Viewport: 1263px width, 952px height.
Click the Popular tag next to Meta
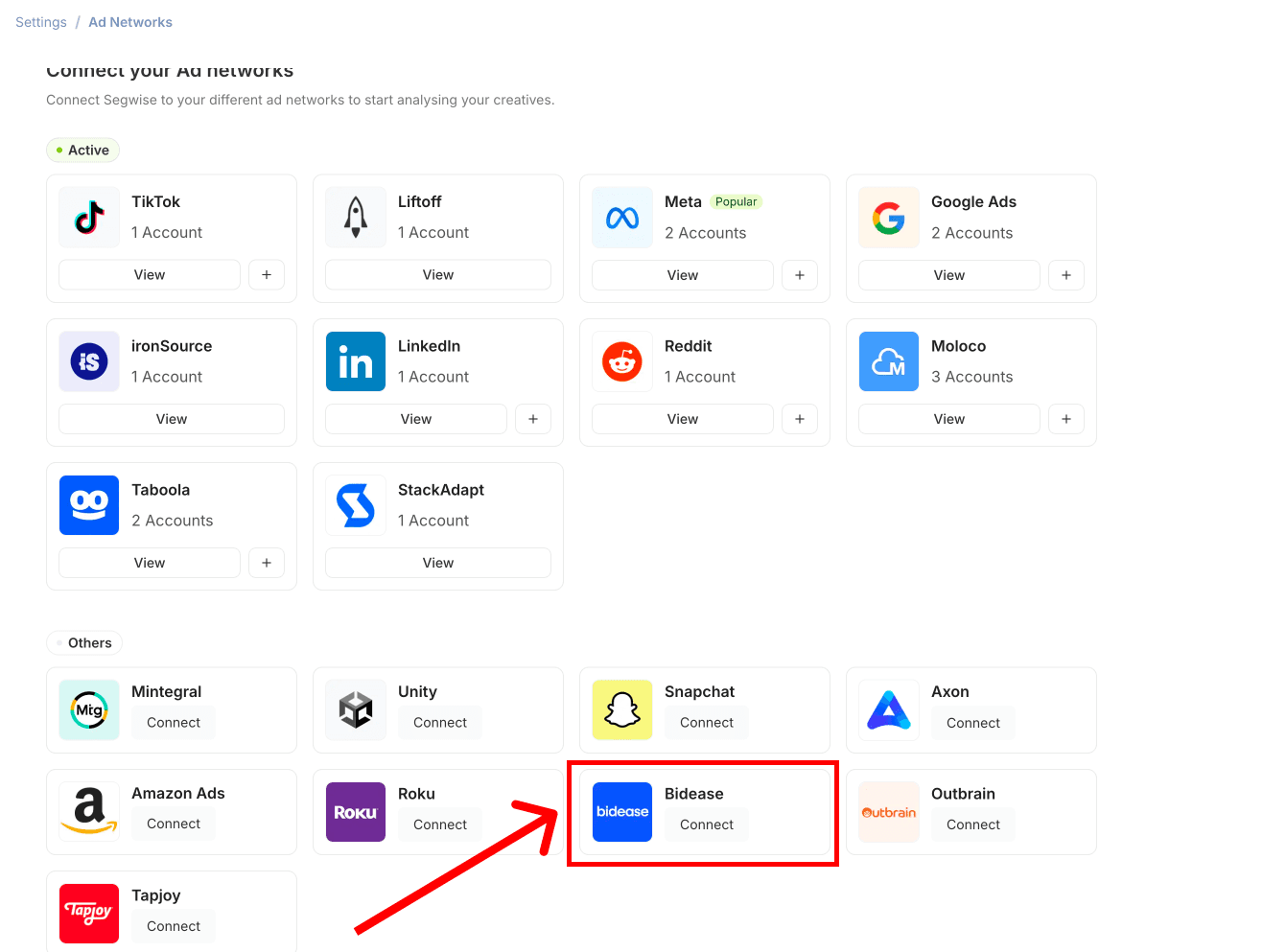click(x=736, y=202)
